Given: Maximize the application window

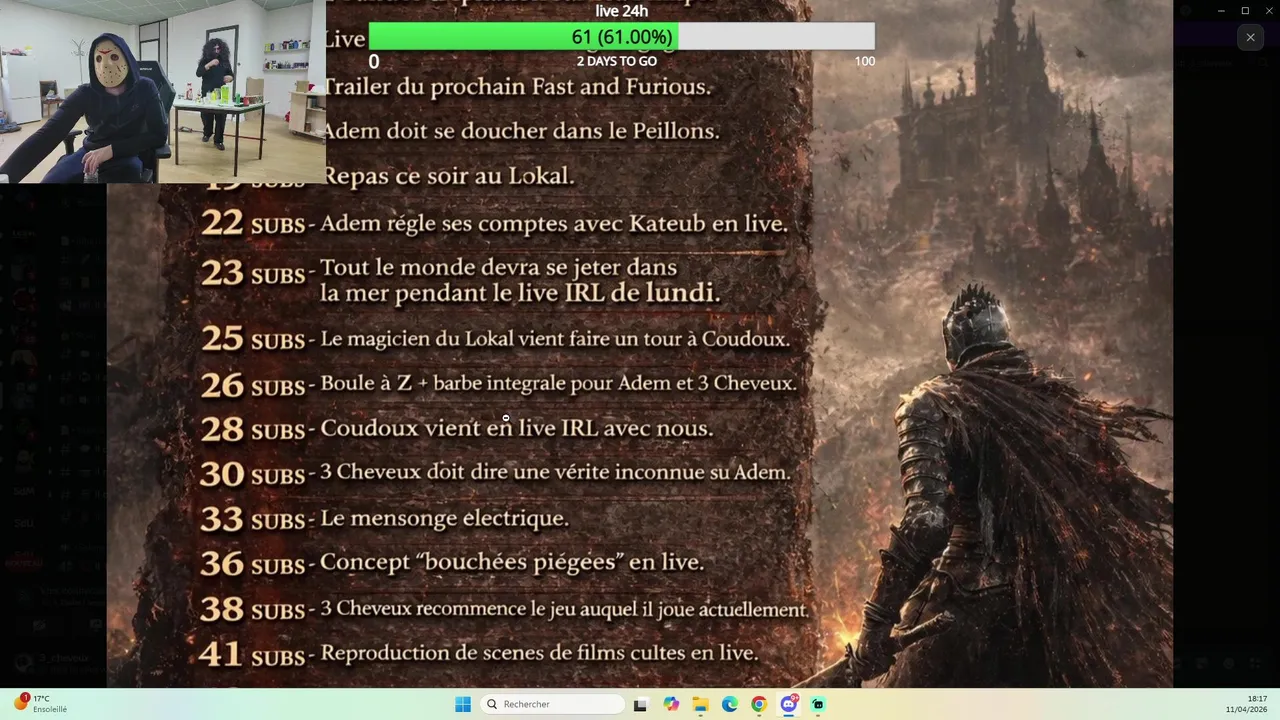Looking at the screenshot, I should coord(1245,10).
